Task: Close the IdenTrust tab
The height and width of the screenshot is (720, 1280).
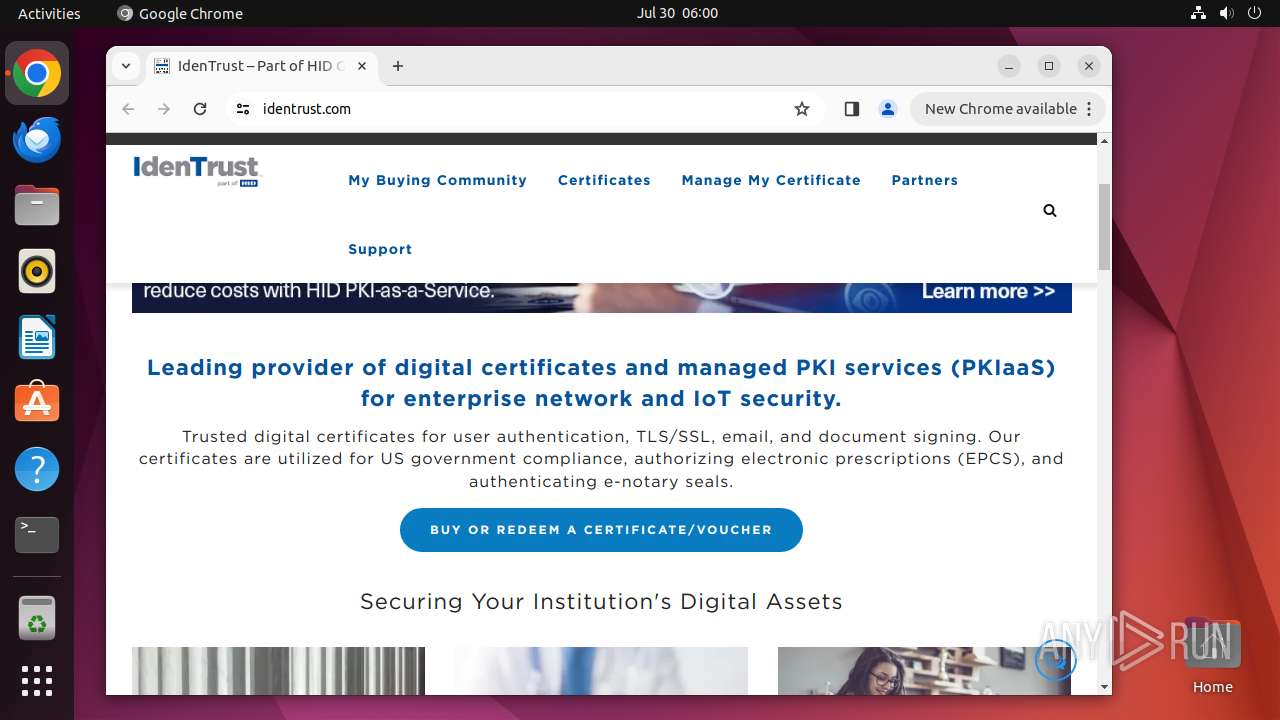Action: tap(362, 66)
